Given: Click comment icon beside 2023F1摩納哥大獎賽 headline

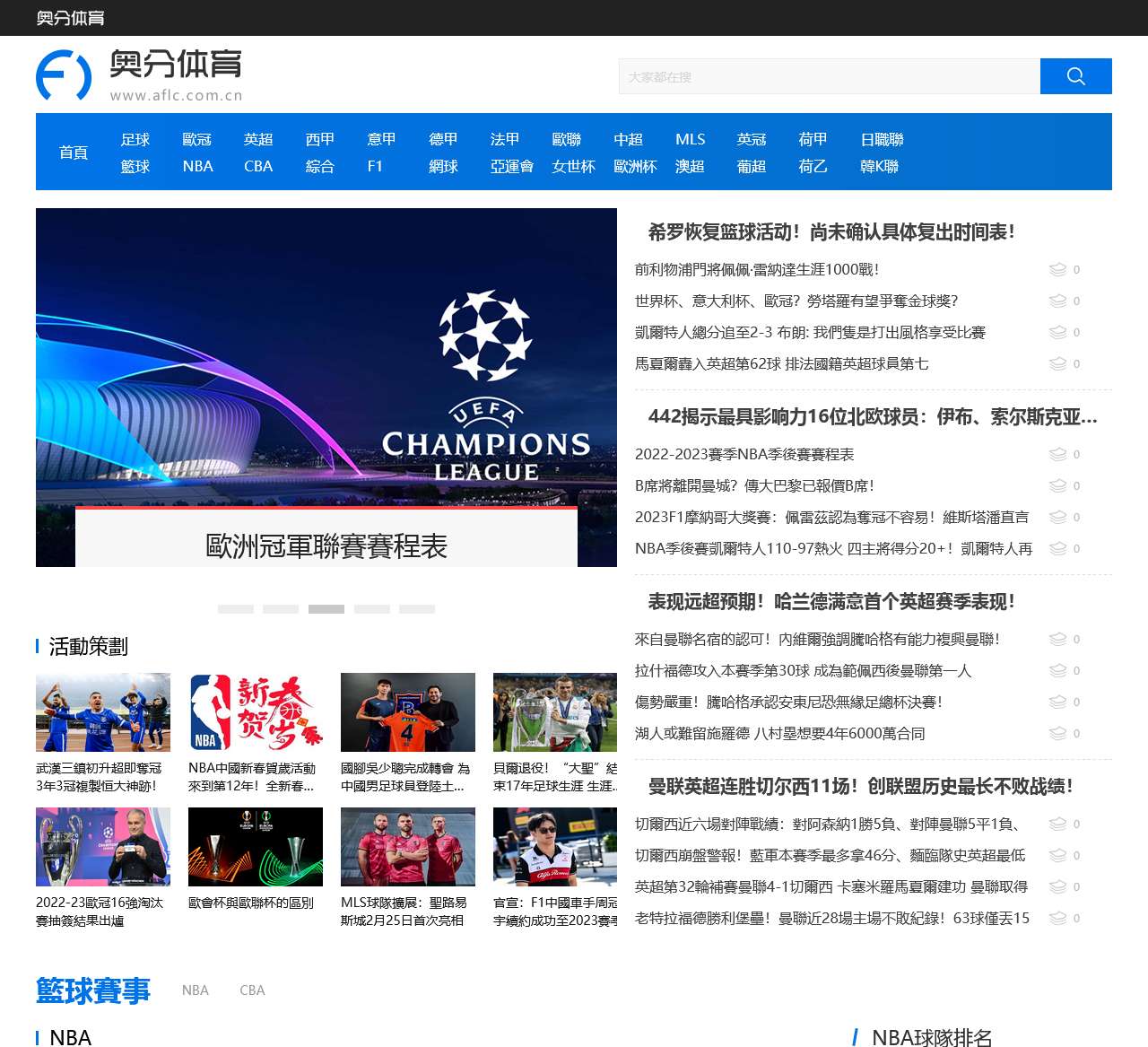Looking at the screenshot, I should coord(1057,517).
